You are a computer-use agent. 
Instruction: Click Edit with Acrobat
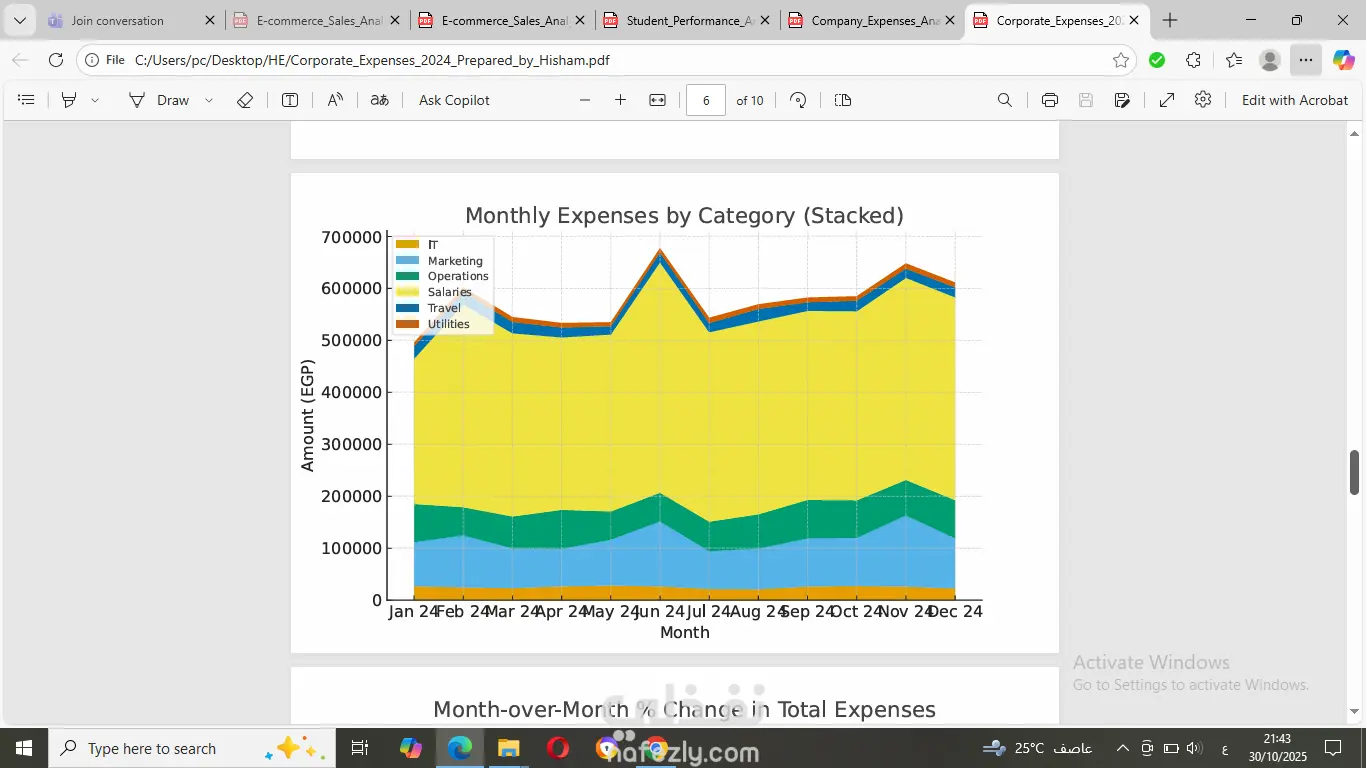coord(1294,100)
